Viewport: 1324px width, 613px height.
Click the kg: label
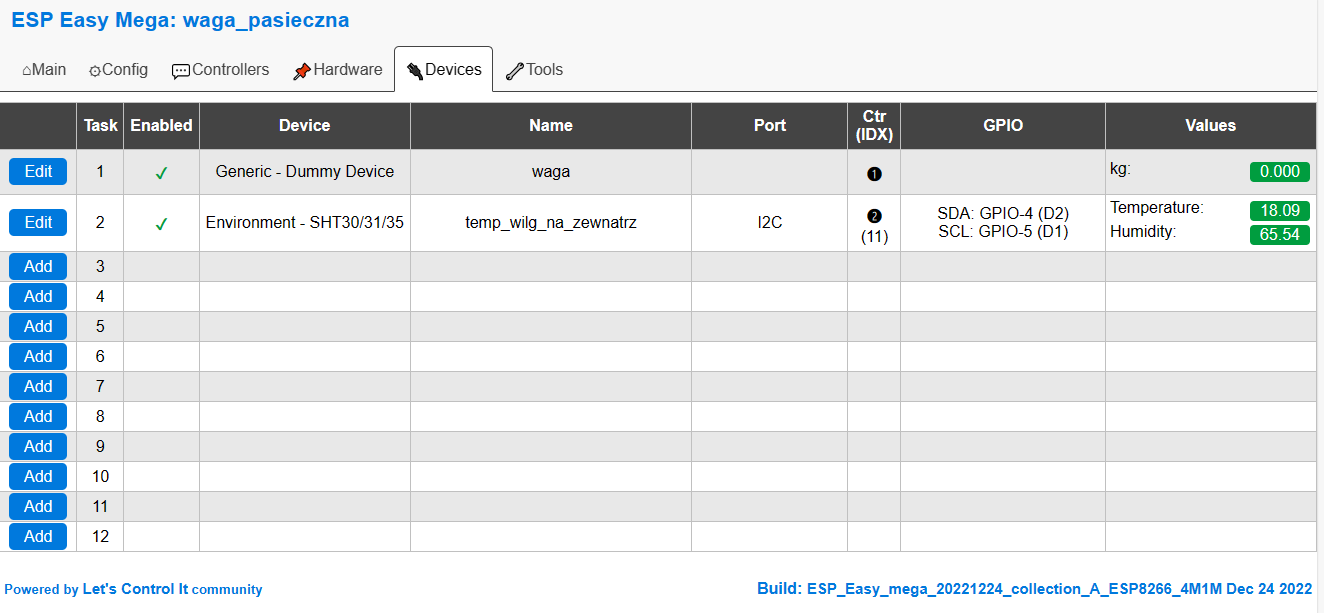pyautogui.click(x=1120, y=169)
